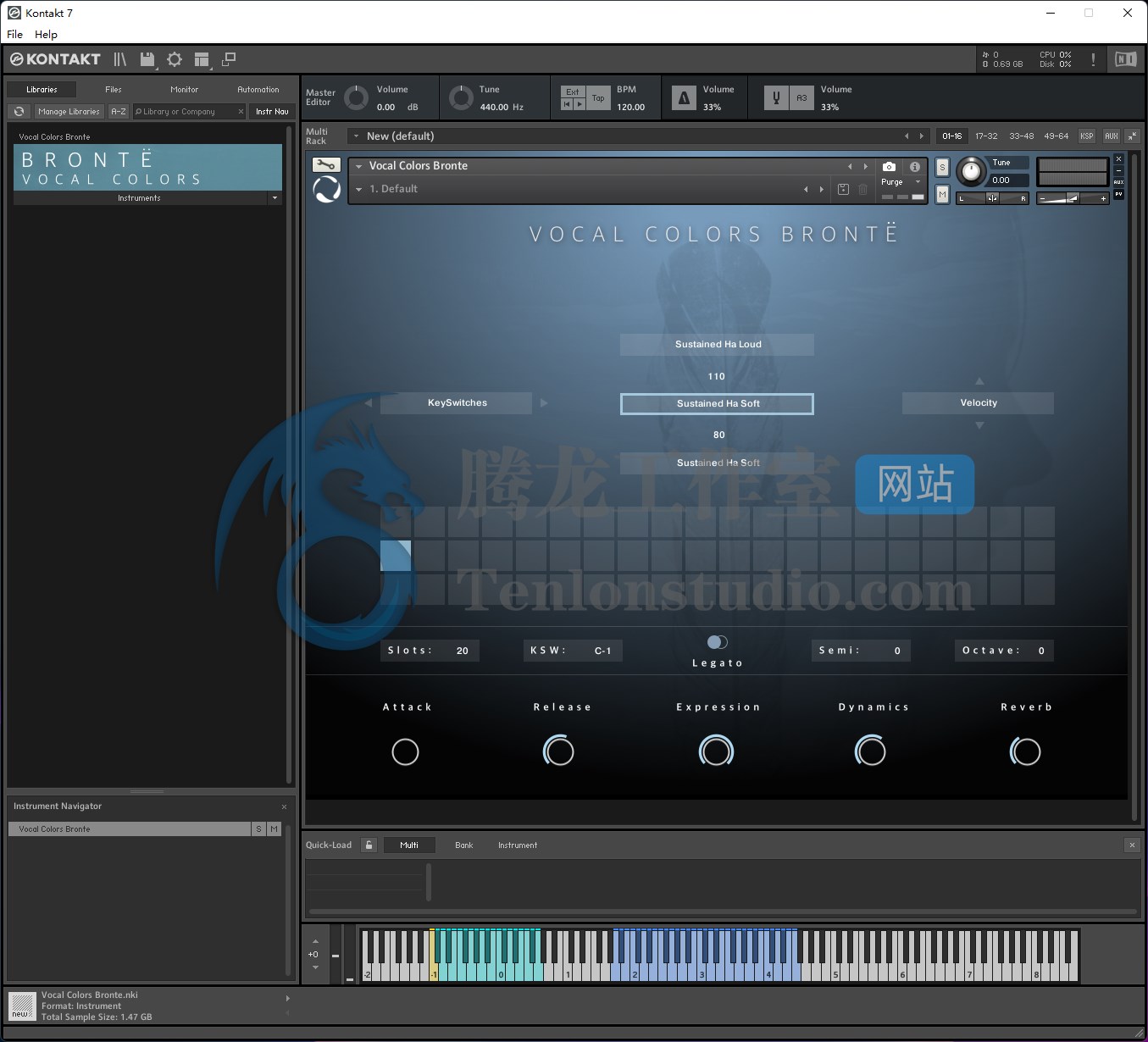Adjust the Expression knob

pos(716,751)
